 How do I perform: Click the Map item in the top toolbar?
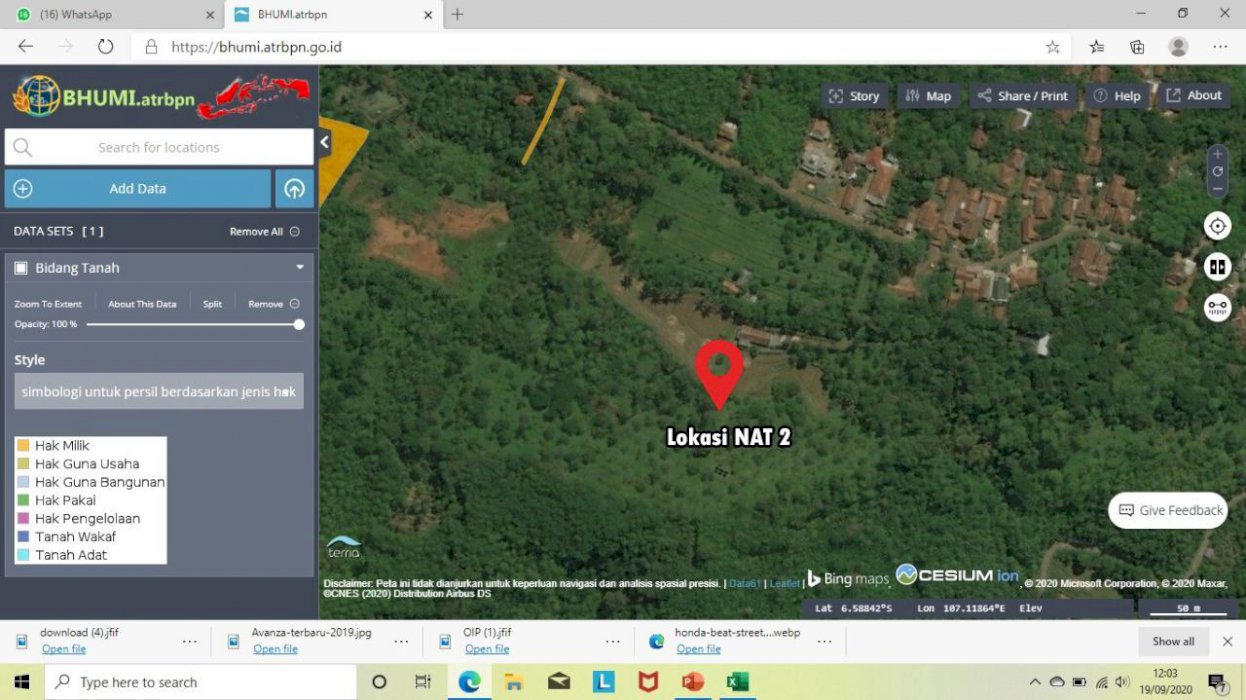pyautogui.click(x=929, y=95)
